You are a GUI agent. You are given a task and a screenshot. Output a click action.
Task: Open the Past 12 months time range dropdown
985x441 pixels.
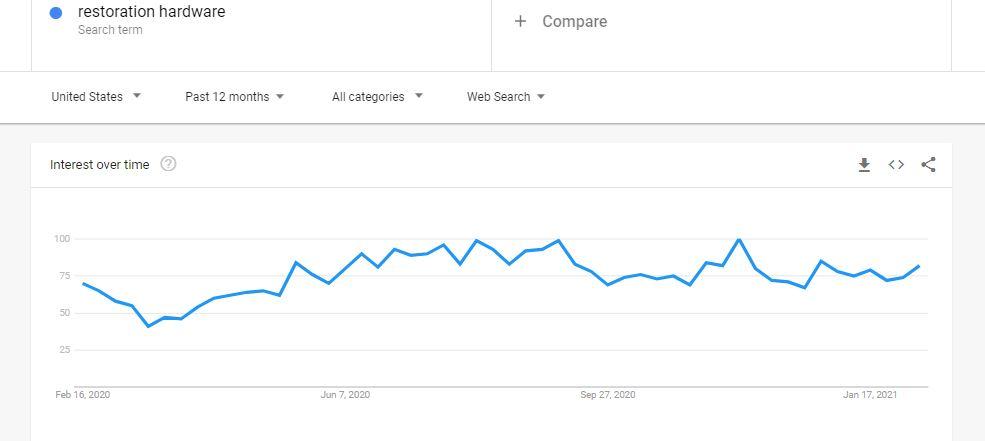(235, 97)
